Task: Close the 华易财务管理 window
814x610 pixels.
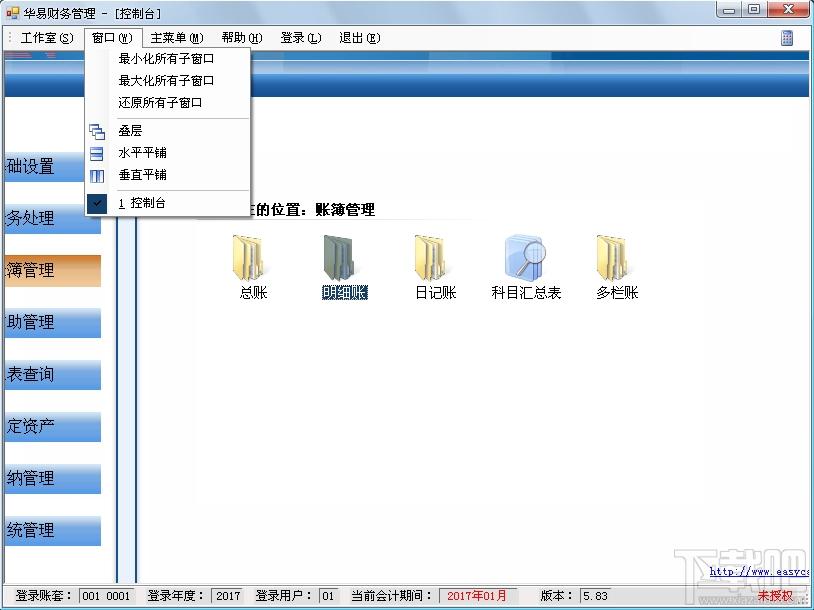Action: (x=789, y=10)
